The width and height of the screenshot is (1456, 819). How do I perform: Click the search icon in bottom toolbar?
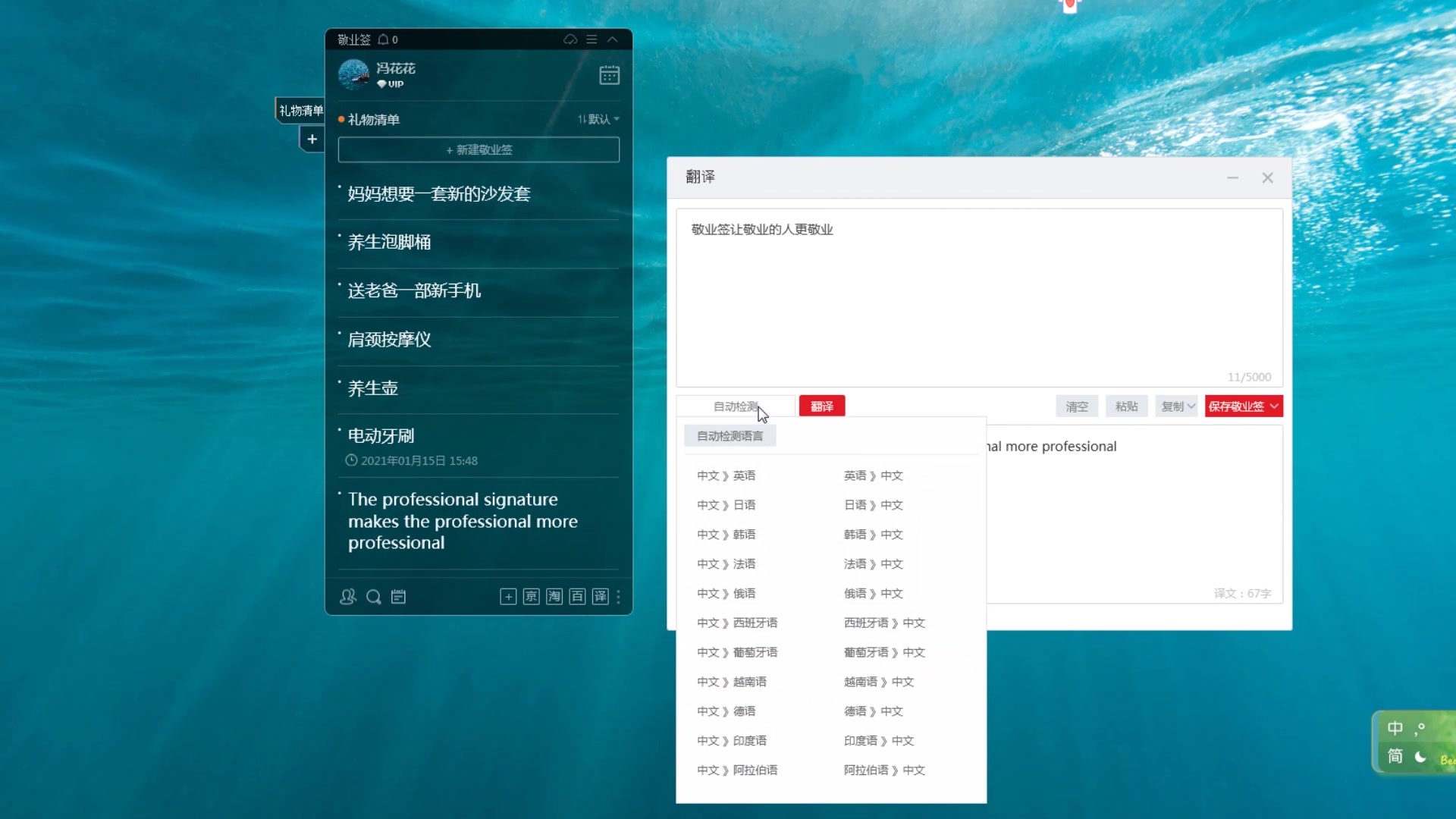coord(373,596)
